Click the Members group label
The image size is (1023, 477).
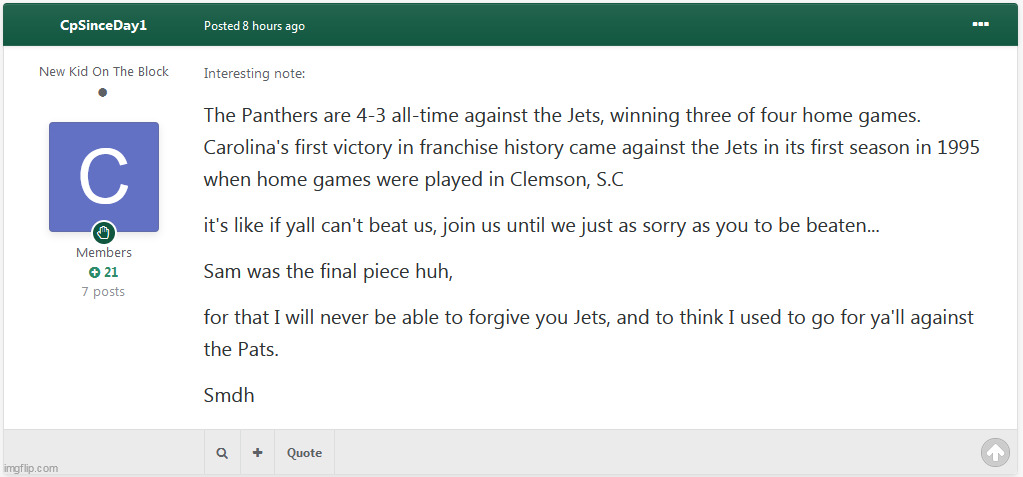[x=104, y=253]
